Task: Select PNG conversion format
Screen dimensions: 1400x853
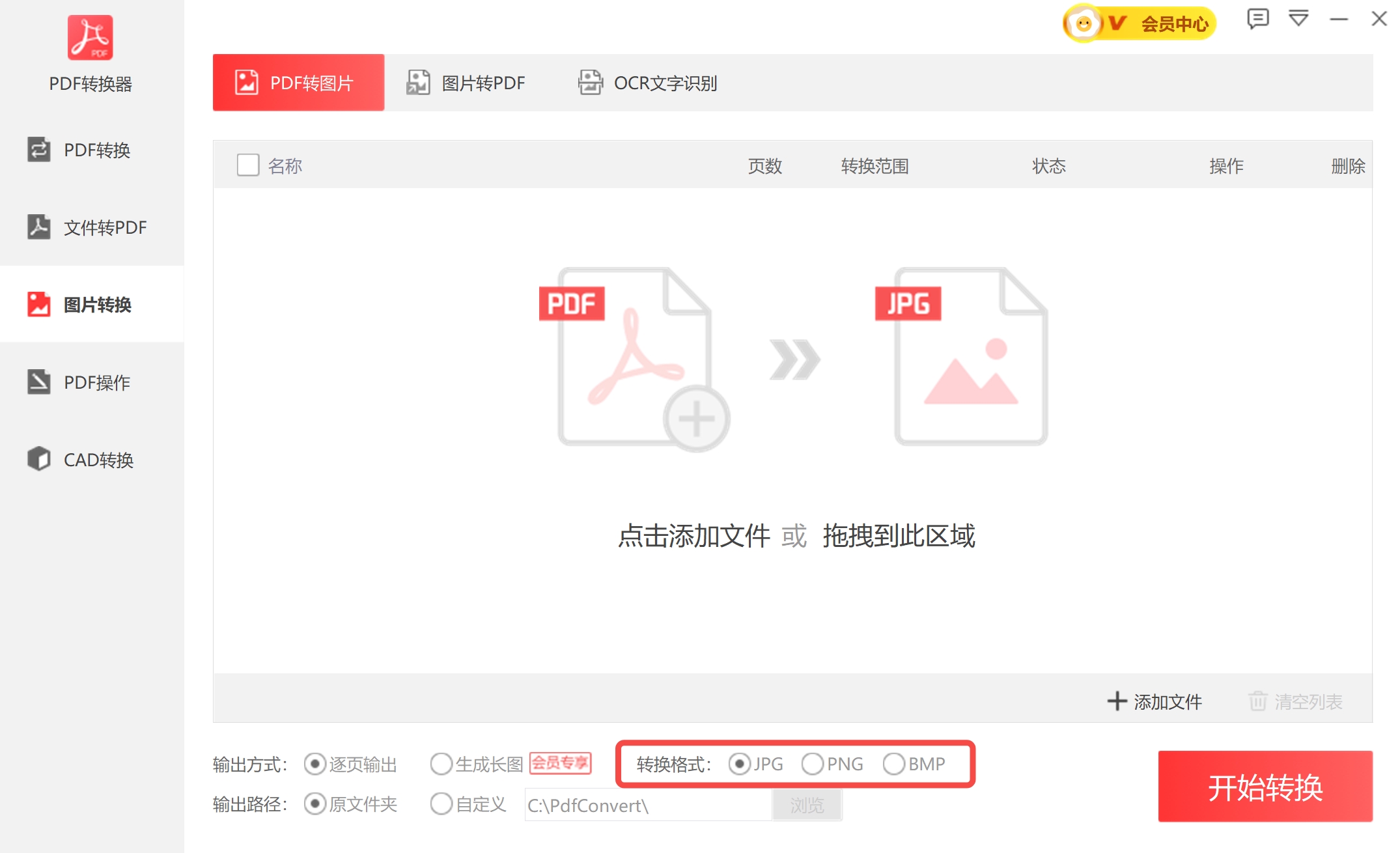Action: point(833,764)
